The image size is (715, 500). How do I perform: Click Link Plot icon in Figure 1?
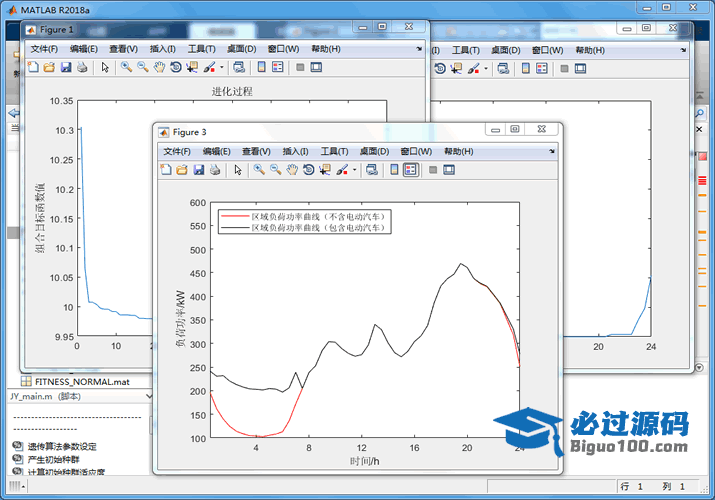tap(239, 67)
